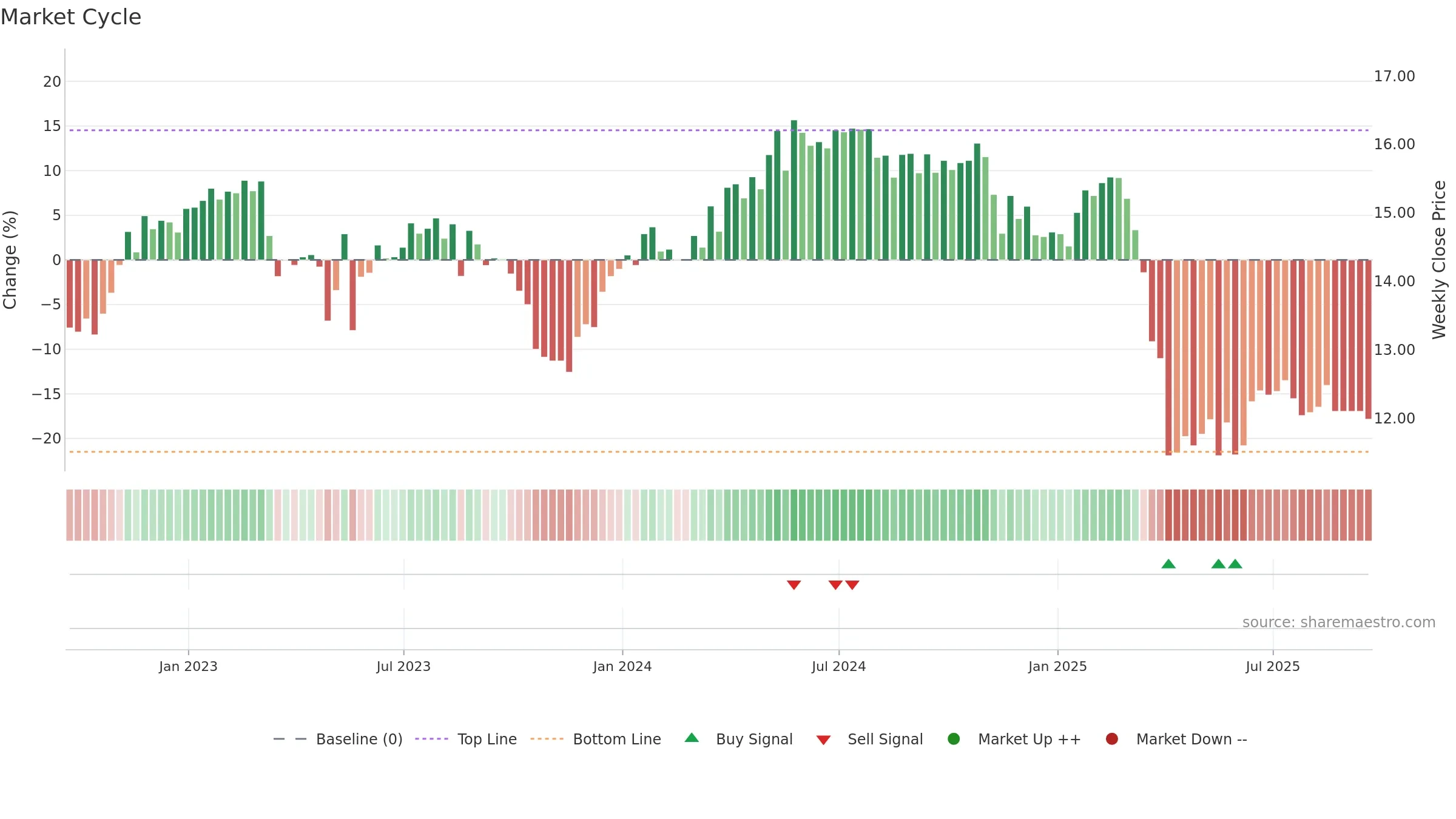The image size is (1456, 819).
Task: Click the Weekly Close Price axis title
Action: point(1439,260)
